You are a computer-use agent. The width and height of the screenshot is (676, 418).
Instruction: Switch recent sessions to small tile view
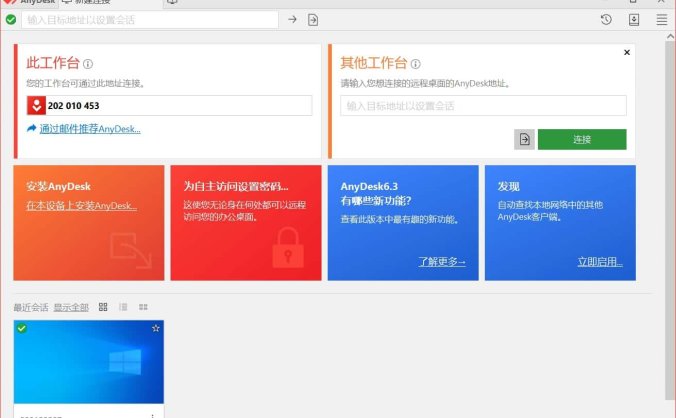[143, 307]
